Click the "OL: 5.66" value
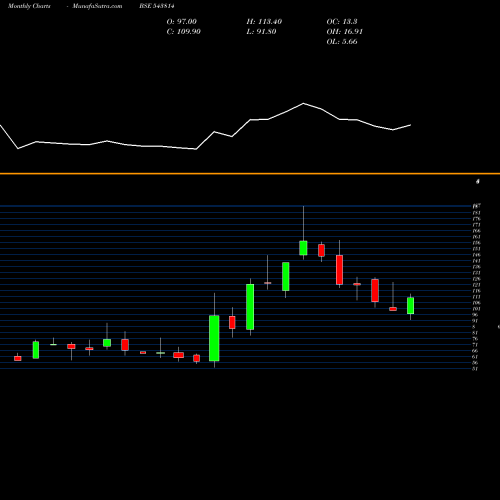This screenshot has width=500, height=500. 342,42
